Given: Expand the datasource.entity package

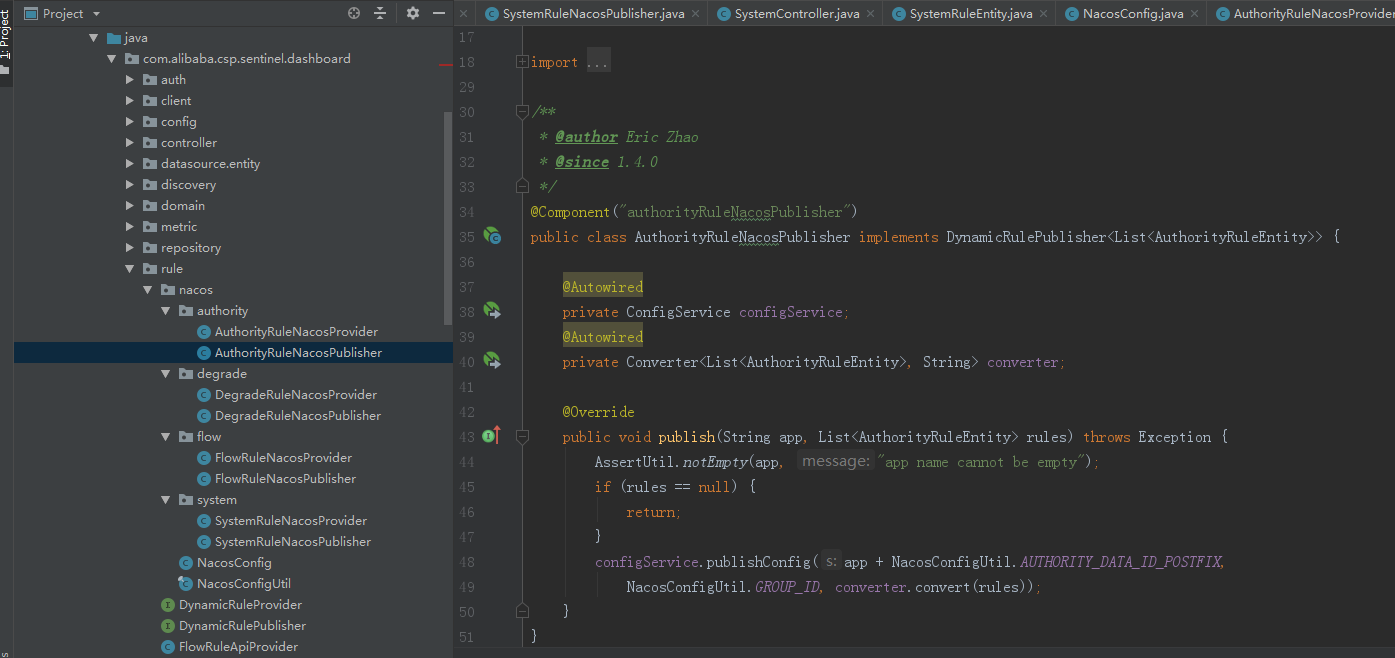Looking at the screenshot, I should point(130,164).
